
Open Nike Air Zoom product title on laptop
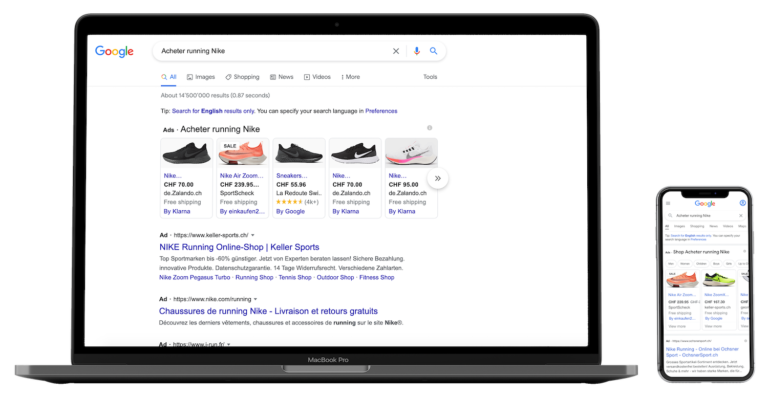[x=242, y=176]
